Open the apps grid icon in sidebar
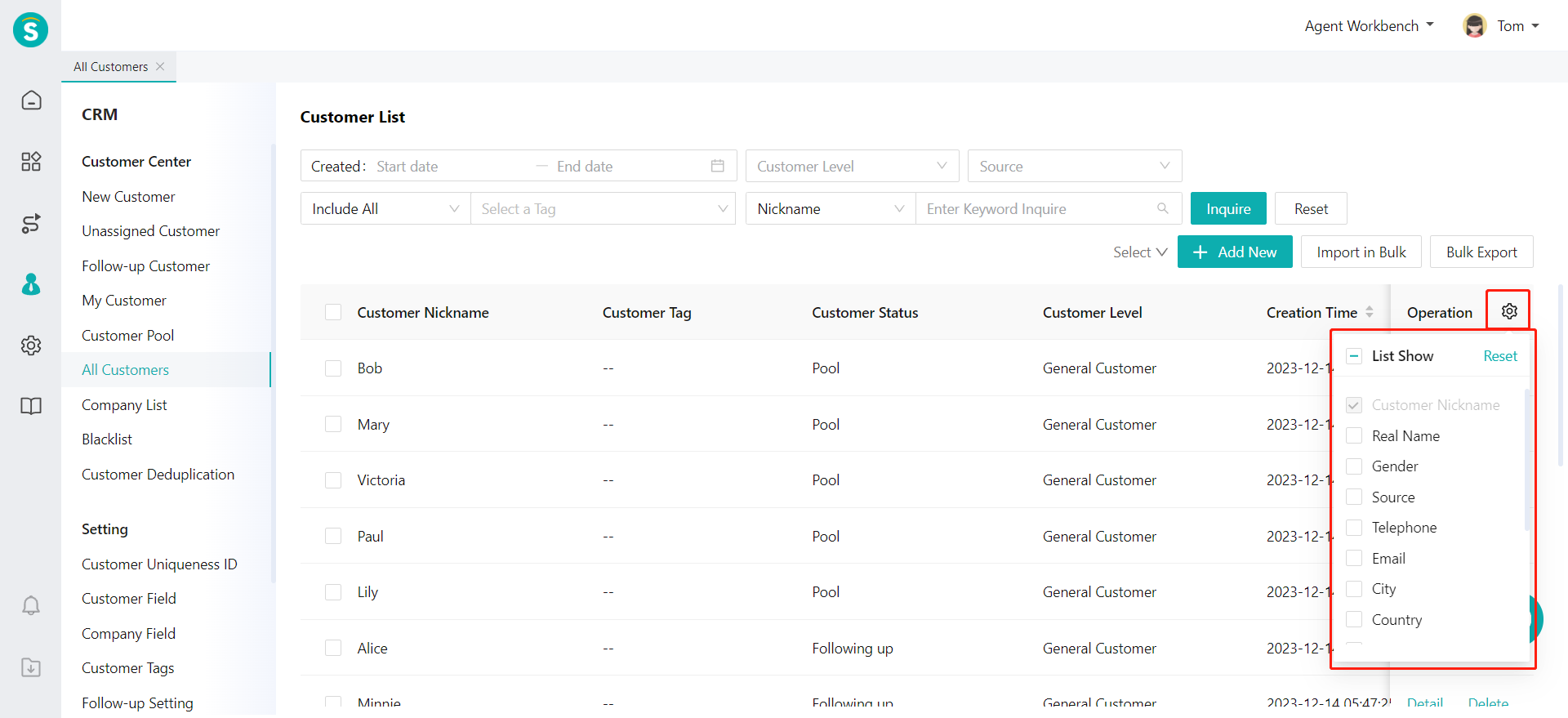The width and height of the screenshot is (1568, 718). pos(31,162)
